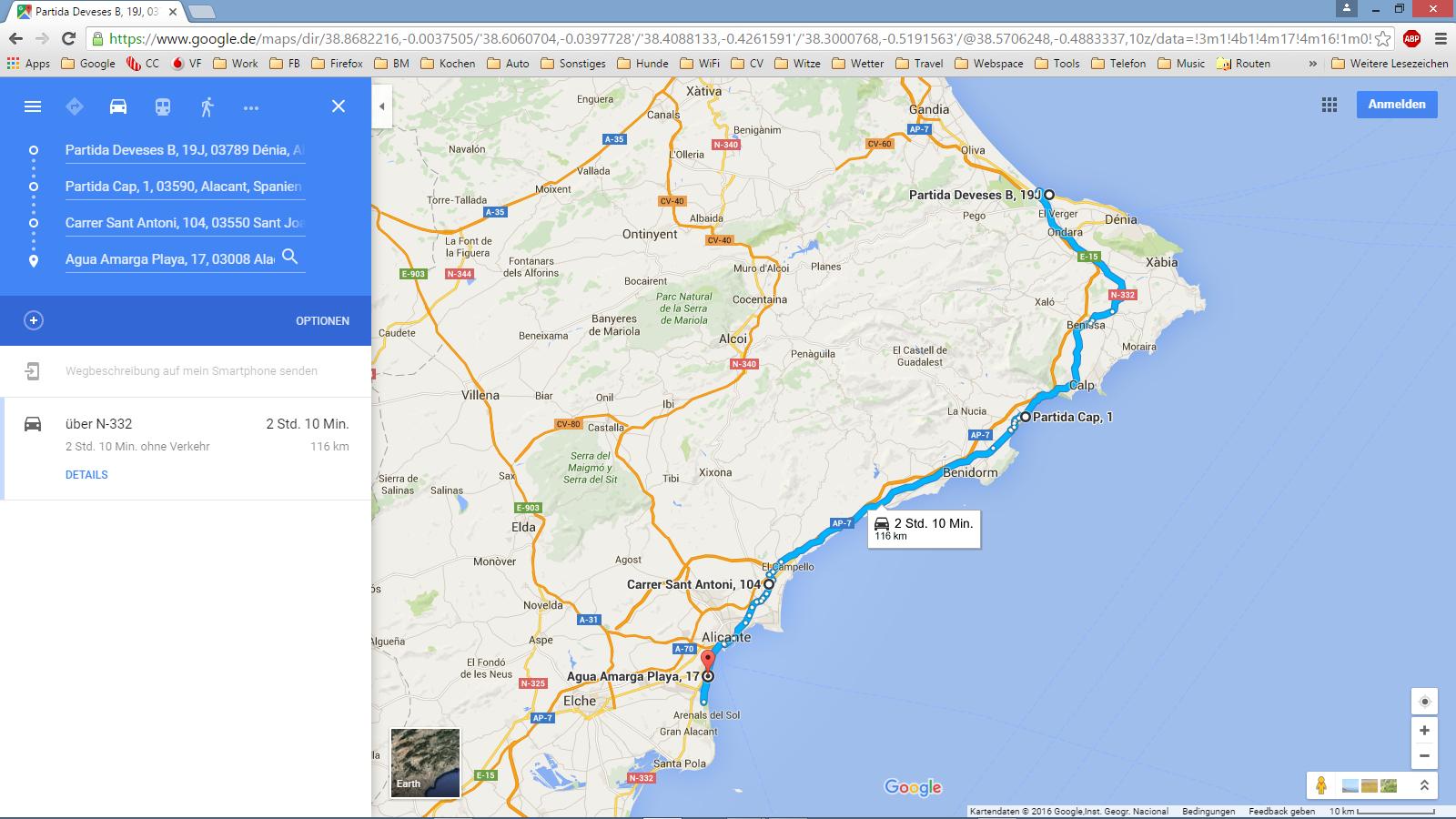Image resolution: width=1456 pixels, height=819 pixels.
Task: Open route OPTIONEN settings
Action: tap(322, 321)
